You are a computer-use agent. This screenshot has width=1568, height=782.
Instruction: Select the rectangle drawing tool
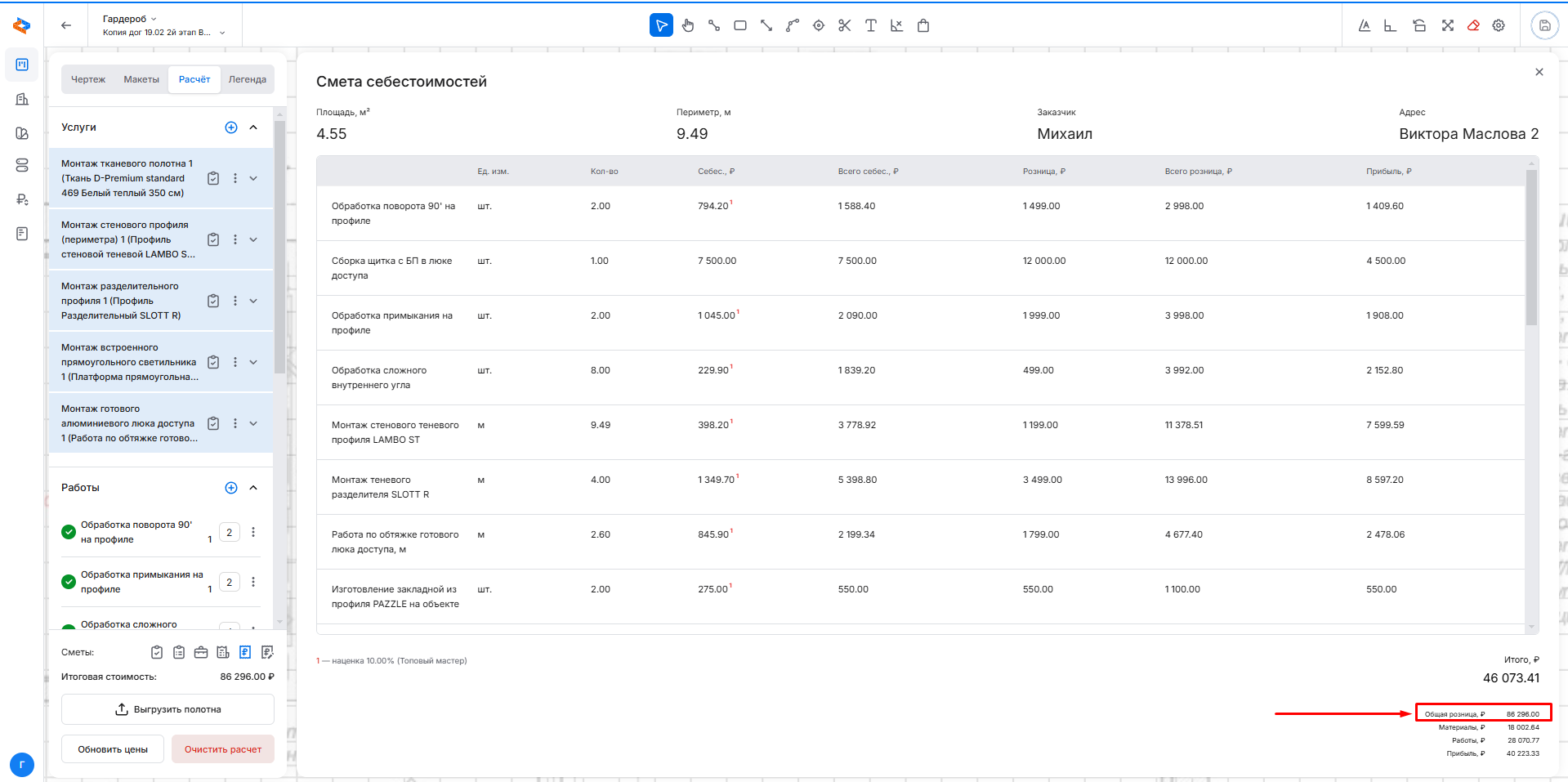(740, 25)
